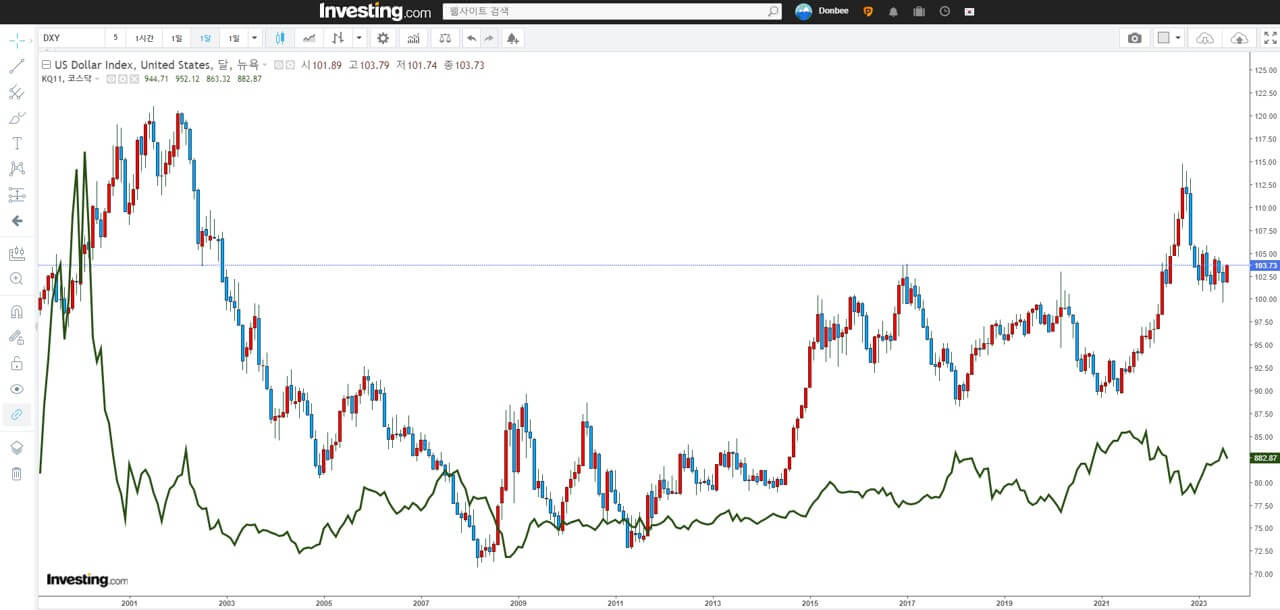1280x610 pixels.
Task: Undo the last chart action
Action: click(471, 38)
